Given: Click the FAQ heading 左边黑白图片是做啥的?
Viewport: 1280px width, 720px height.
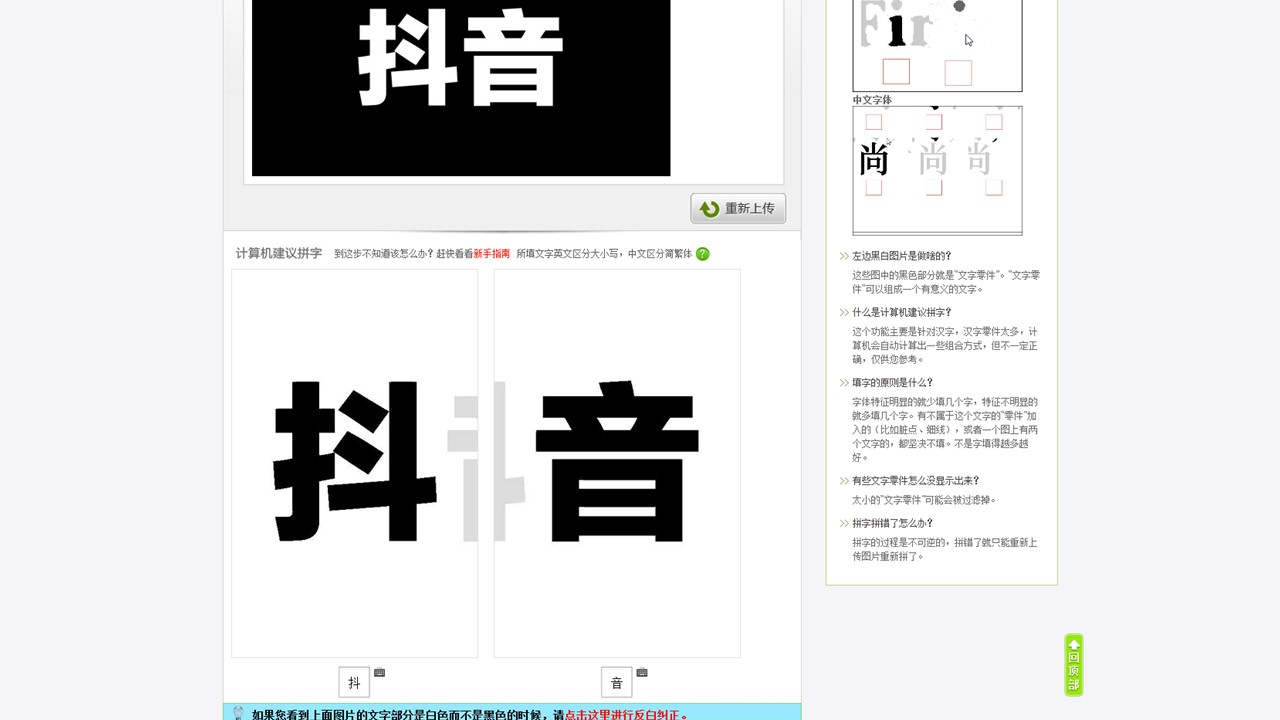Looking at the screenshot, I should point(902,256).
